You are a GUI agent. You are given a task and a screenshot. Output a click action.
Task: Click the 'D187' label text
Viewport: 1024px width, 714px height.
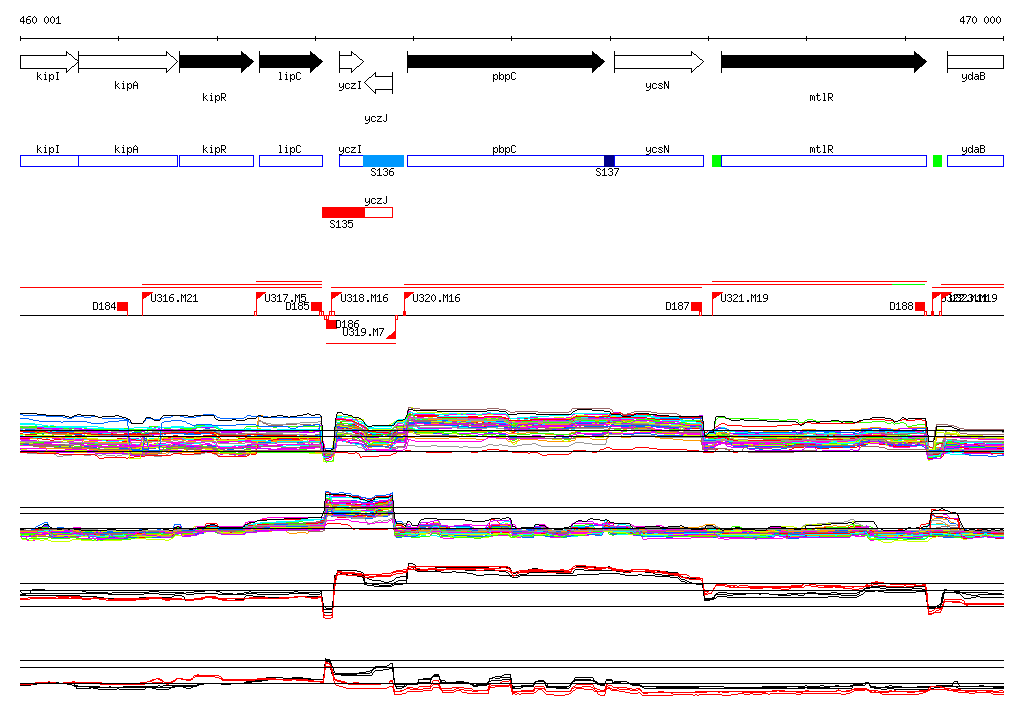point(677,306)
